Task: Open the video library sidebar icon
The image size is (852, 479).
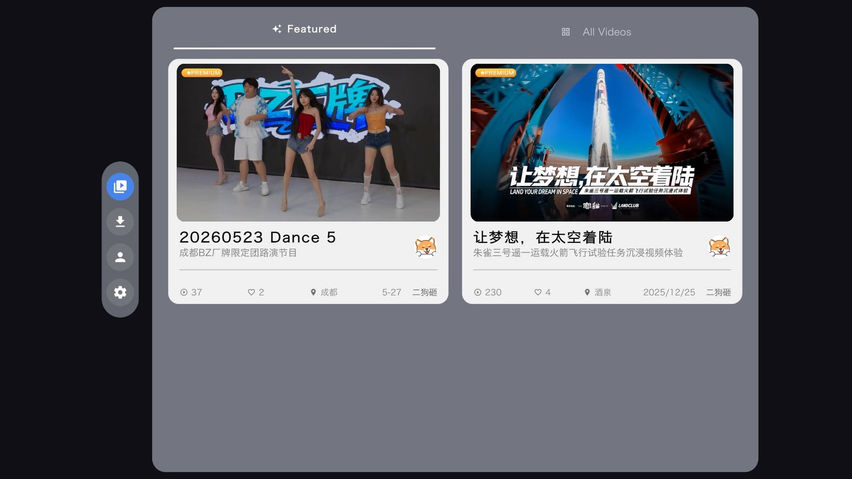Action: (x=120, y=186)
